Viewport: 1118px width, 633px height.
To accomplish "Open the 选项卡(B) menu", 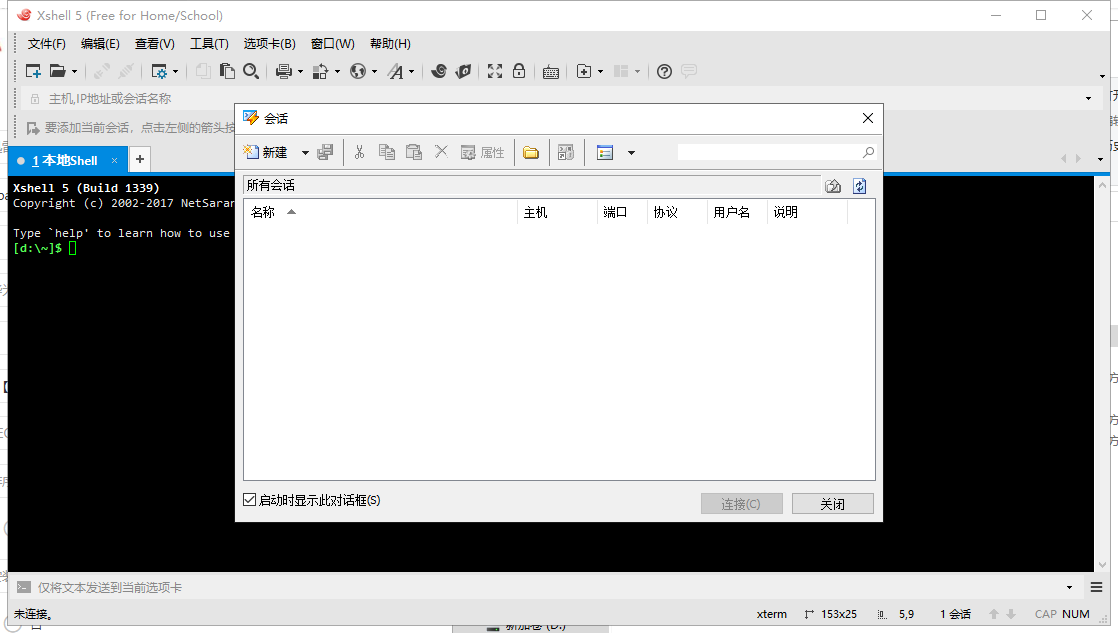I will click(270, 43).
